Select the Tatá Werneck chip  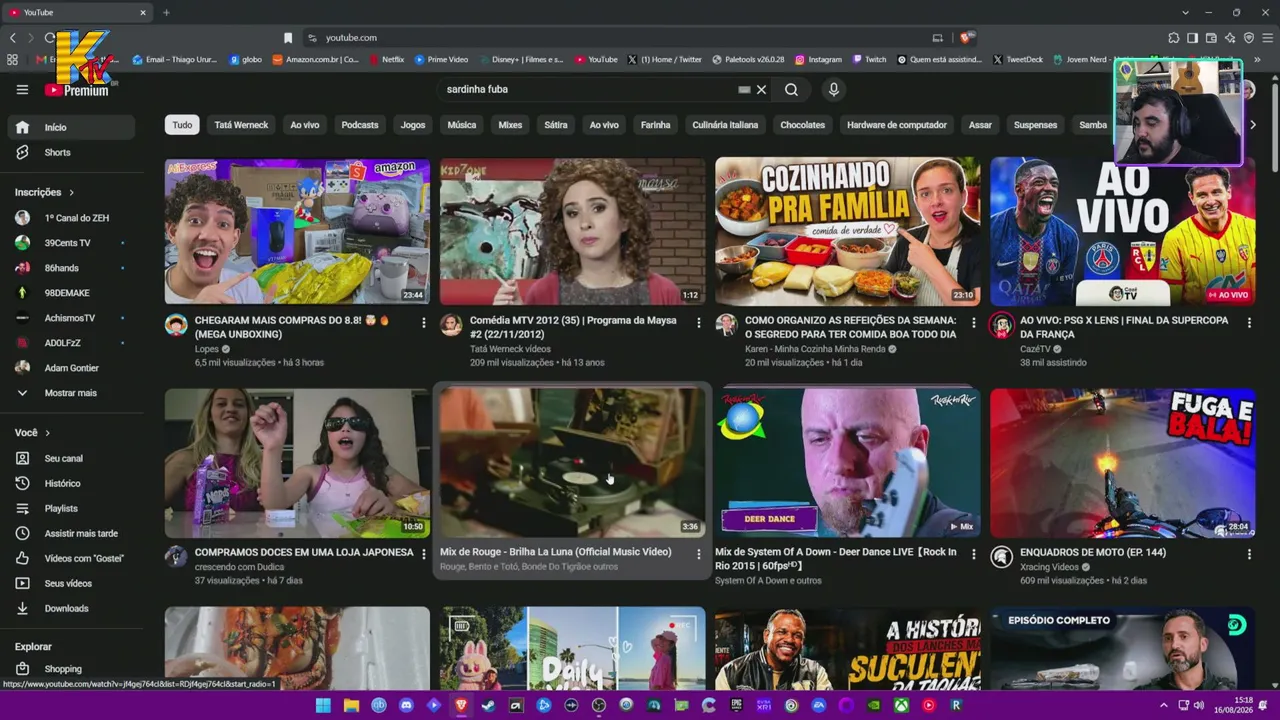click(241, 125)
